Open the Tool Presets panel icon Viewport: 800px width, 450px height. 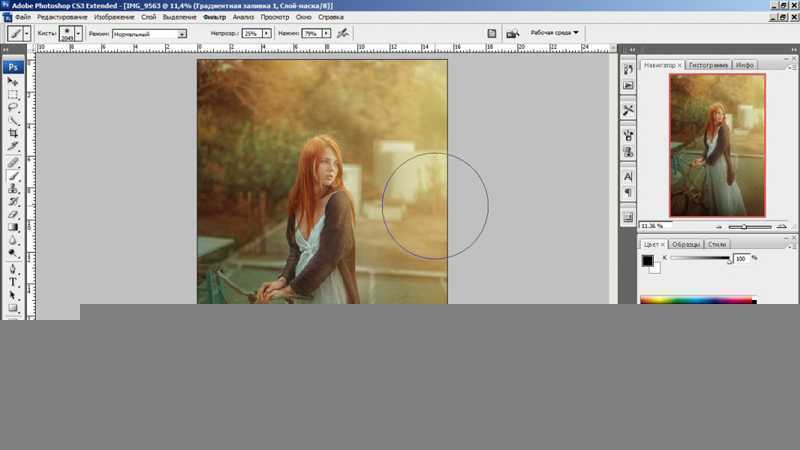[x=628, y=110]
